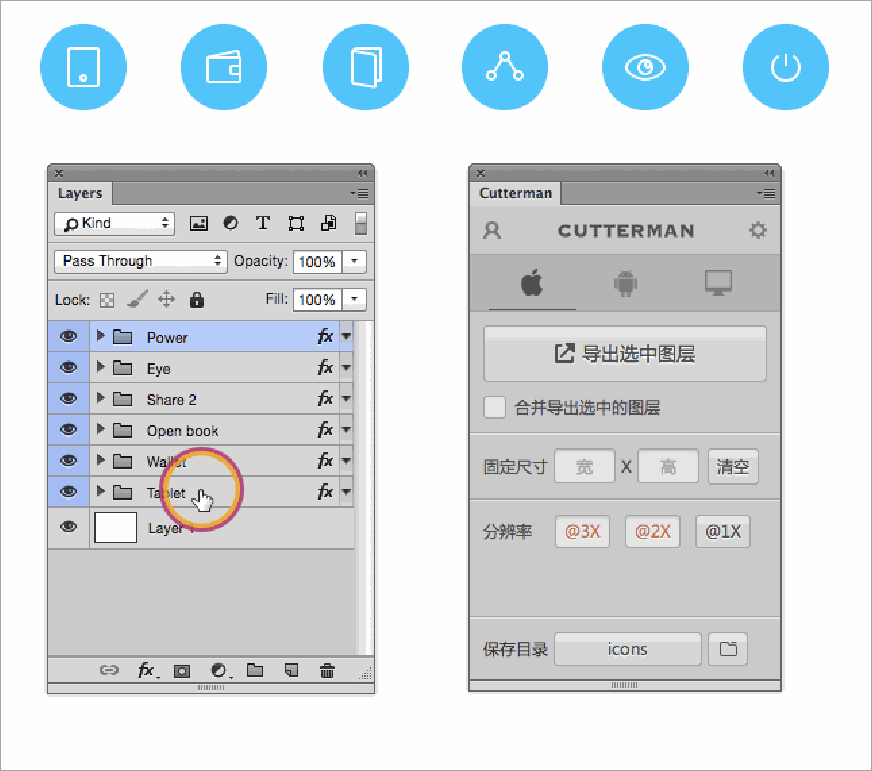Switch to the Android tab in Cutterman
Viewport: 872px width, 771px height.
coord(625,284)
